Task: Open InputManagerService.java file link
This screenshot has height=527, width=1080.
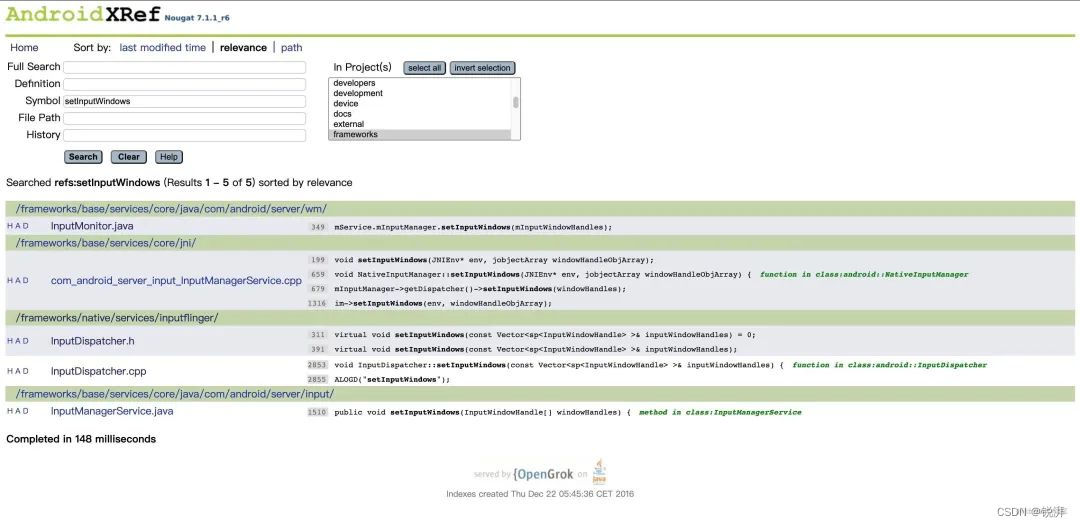Action: point(112,411)
